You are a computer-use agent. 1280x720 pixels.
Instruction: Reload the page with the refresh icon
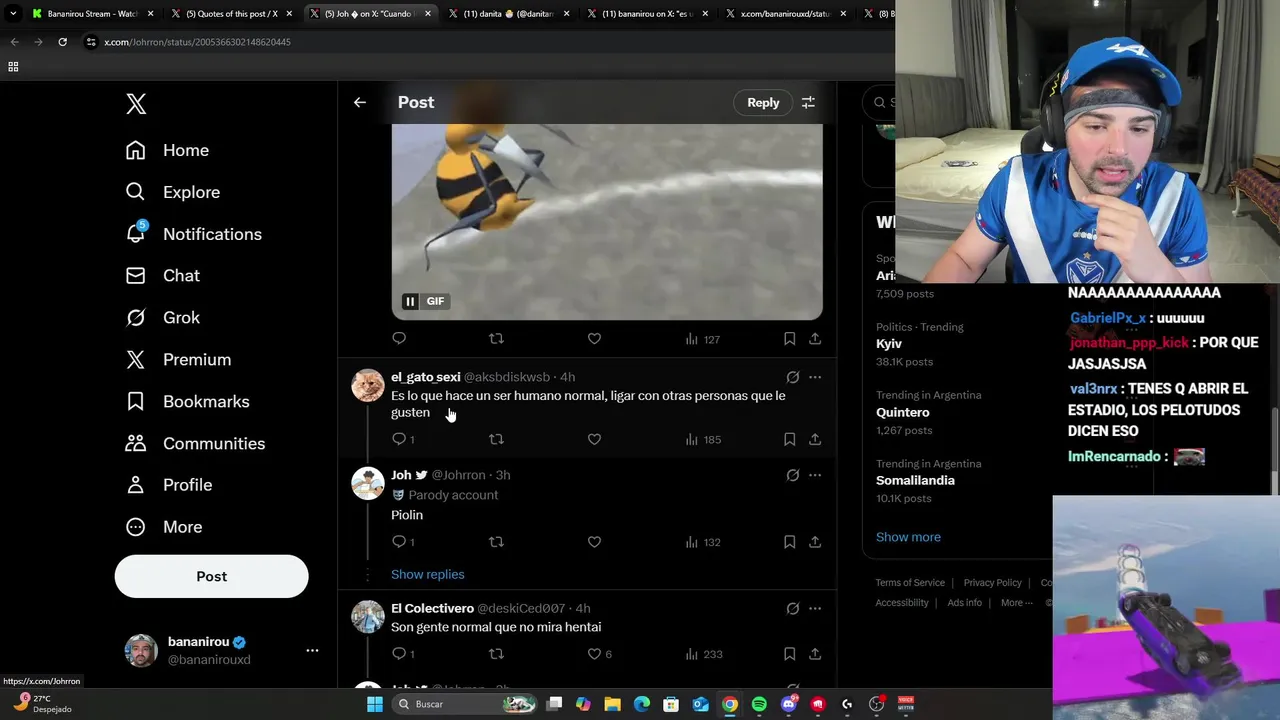[62, 42]
